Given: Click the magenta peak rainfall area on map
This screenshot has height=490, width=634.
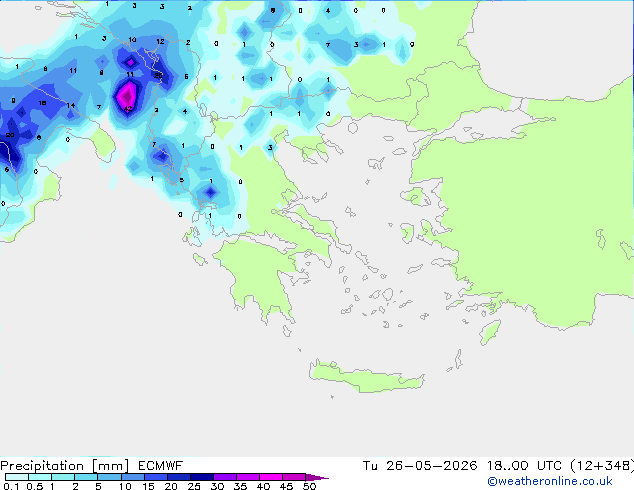Looking at the screenshot, I should pos(127,96).
